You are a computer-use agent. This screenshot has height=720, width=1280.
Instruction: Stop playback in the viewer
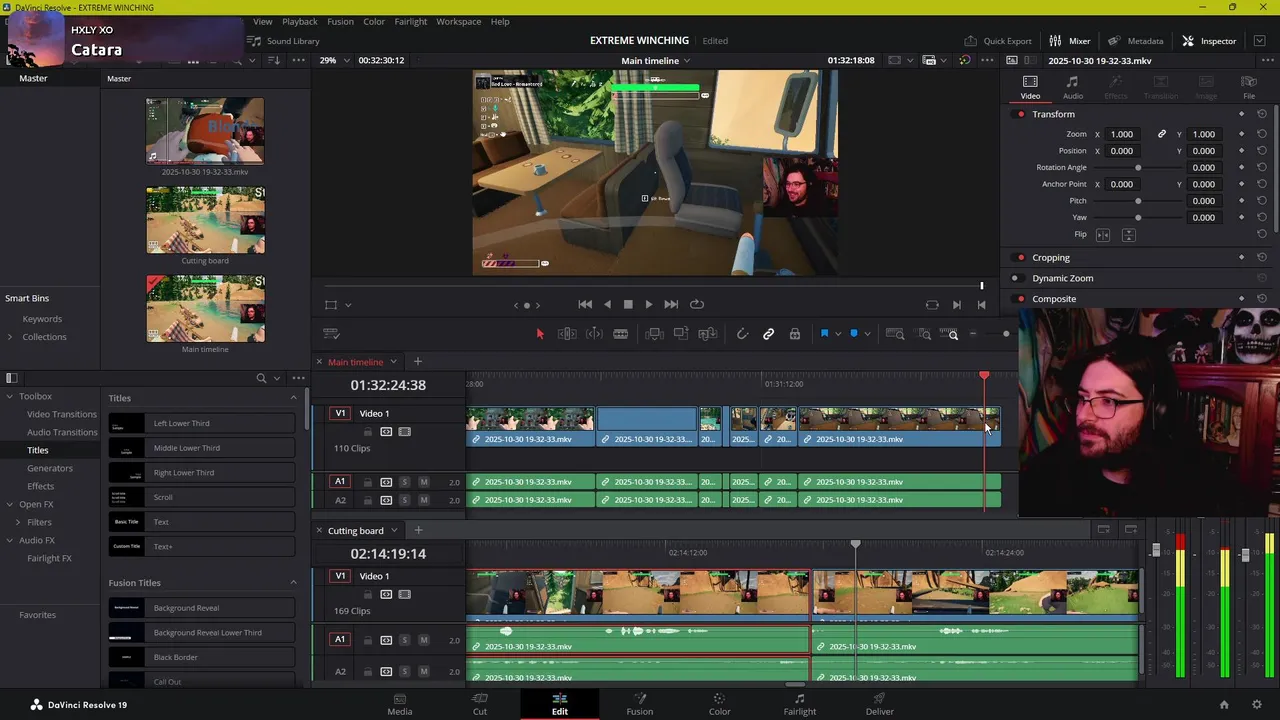coord(628,304)
